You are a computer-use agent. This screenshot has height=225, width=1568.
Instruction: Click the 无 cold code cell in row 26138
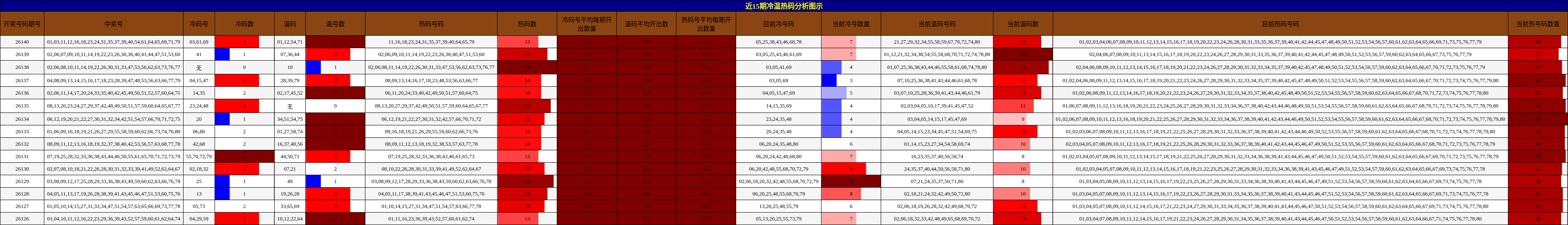click(x=198, y=67)
